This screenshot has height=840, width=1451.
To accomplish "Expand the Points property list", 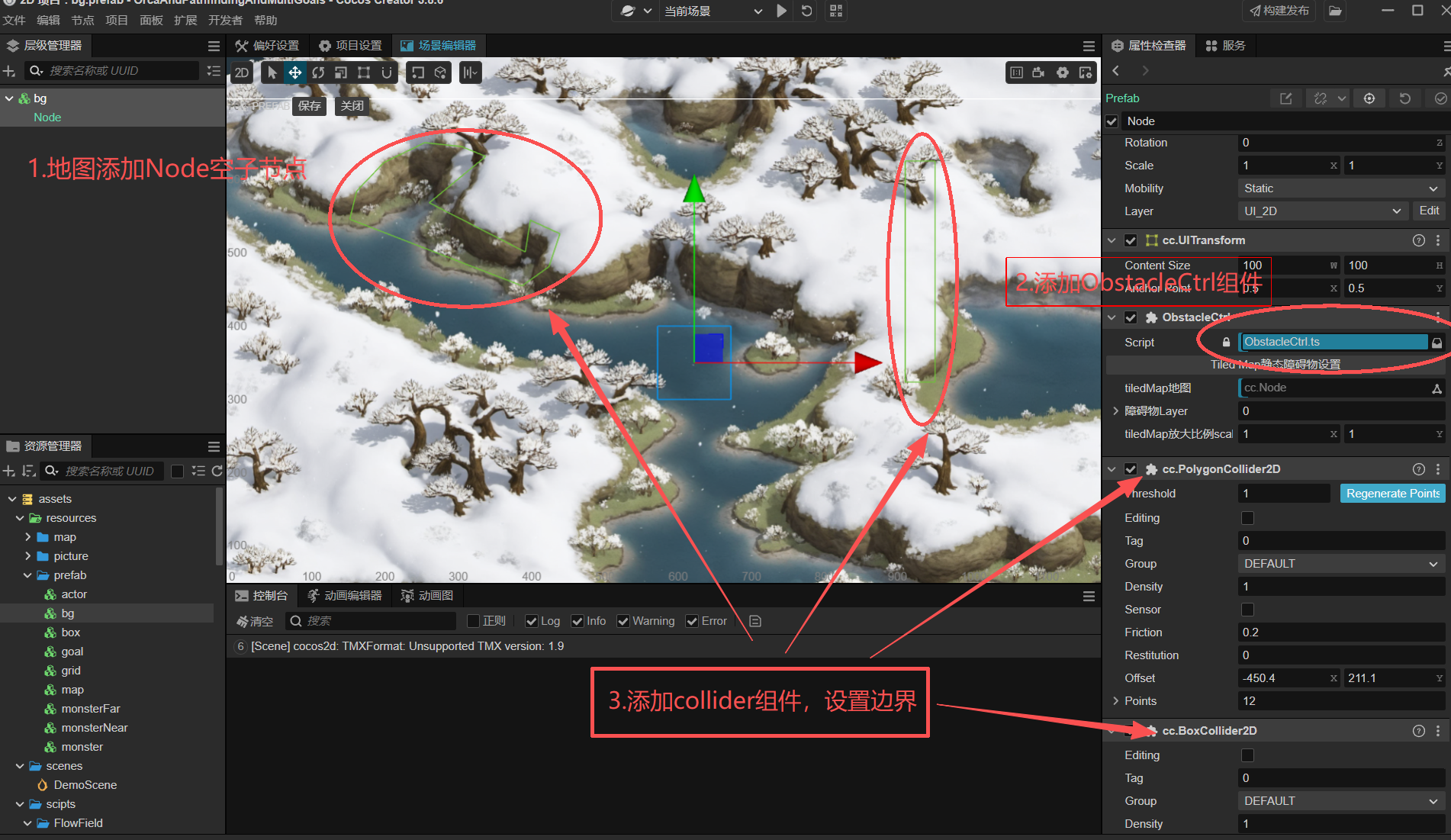I will pos(1115,701).
